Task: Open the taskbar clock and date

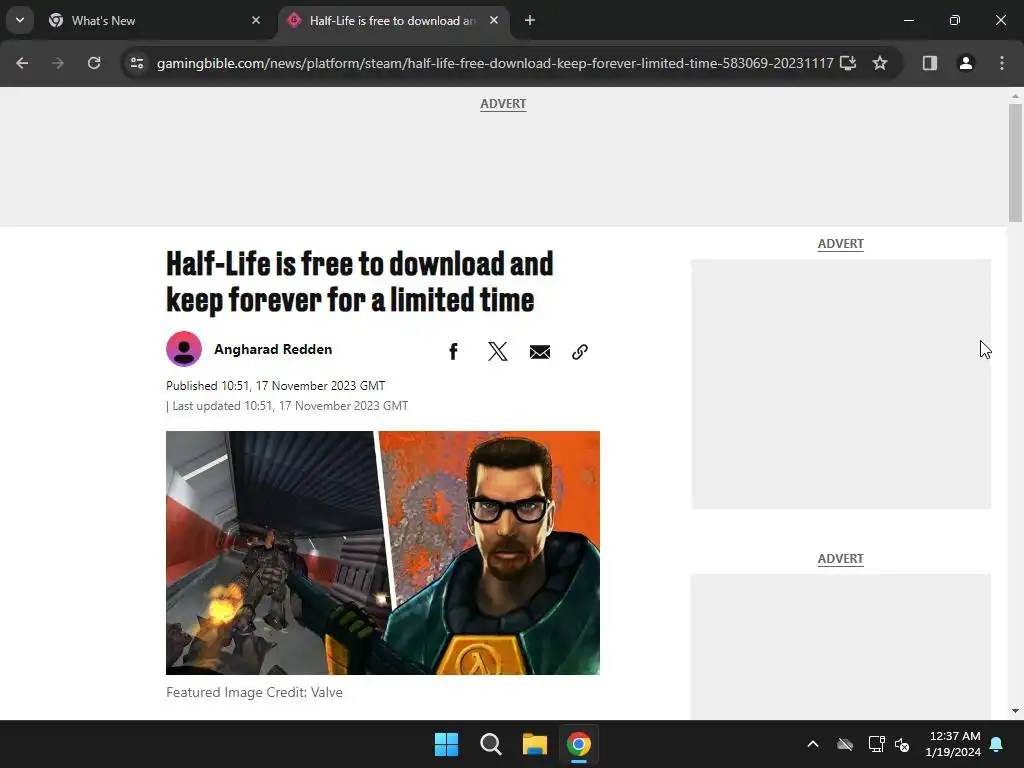Action: click(x=953, y=744)
